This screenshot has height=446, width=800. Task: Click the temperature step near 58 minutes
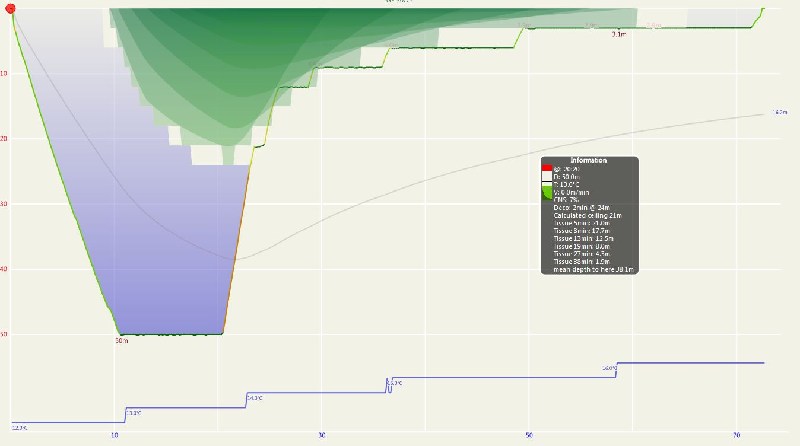click(617, 368)
